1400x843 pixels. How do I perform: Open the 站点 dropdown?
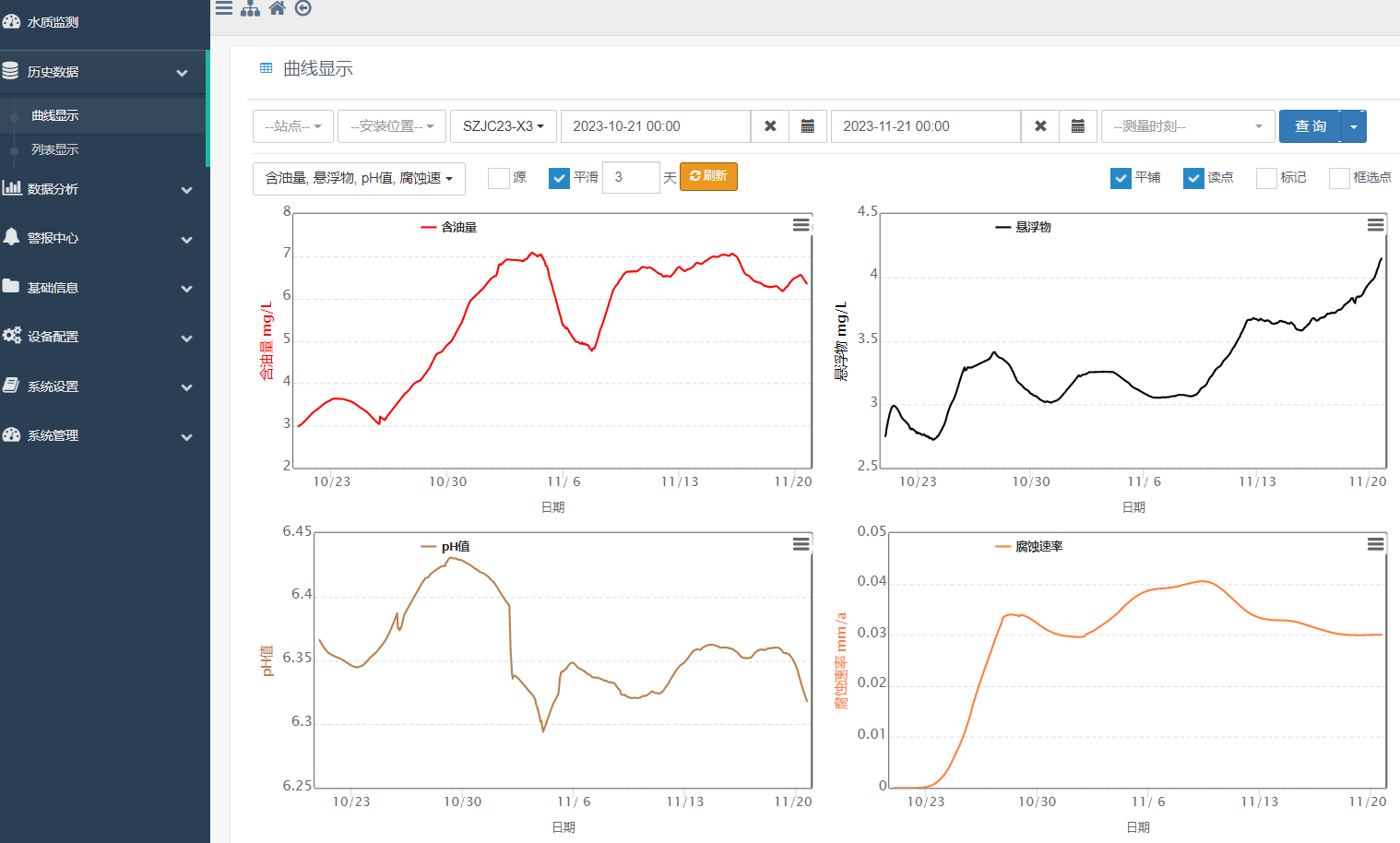click(293, 126)
